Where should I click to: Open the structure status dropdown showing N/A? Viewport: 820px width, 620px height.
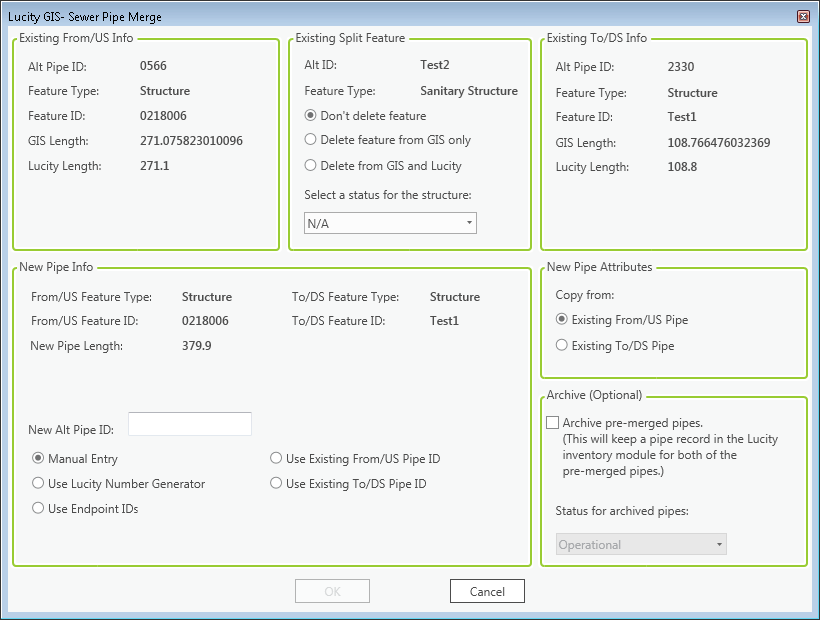tap(390, 223)
